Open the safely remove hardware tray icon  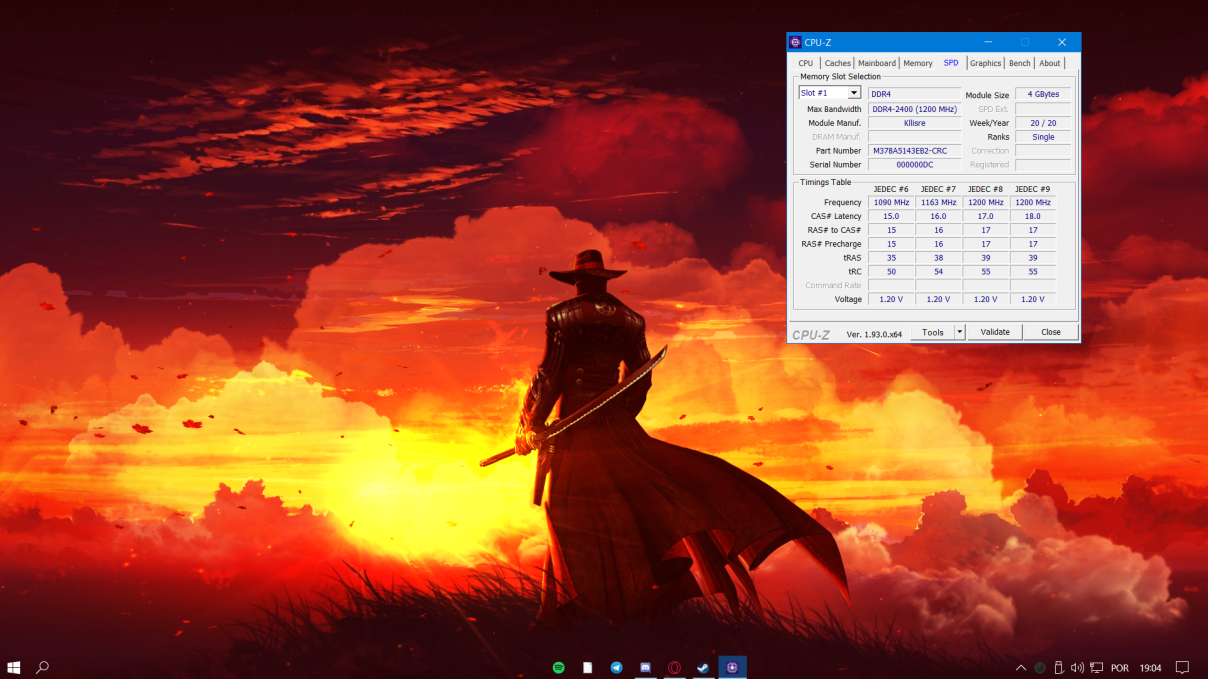click(x=1059, y=667)
